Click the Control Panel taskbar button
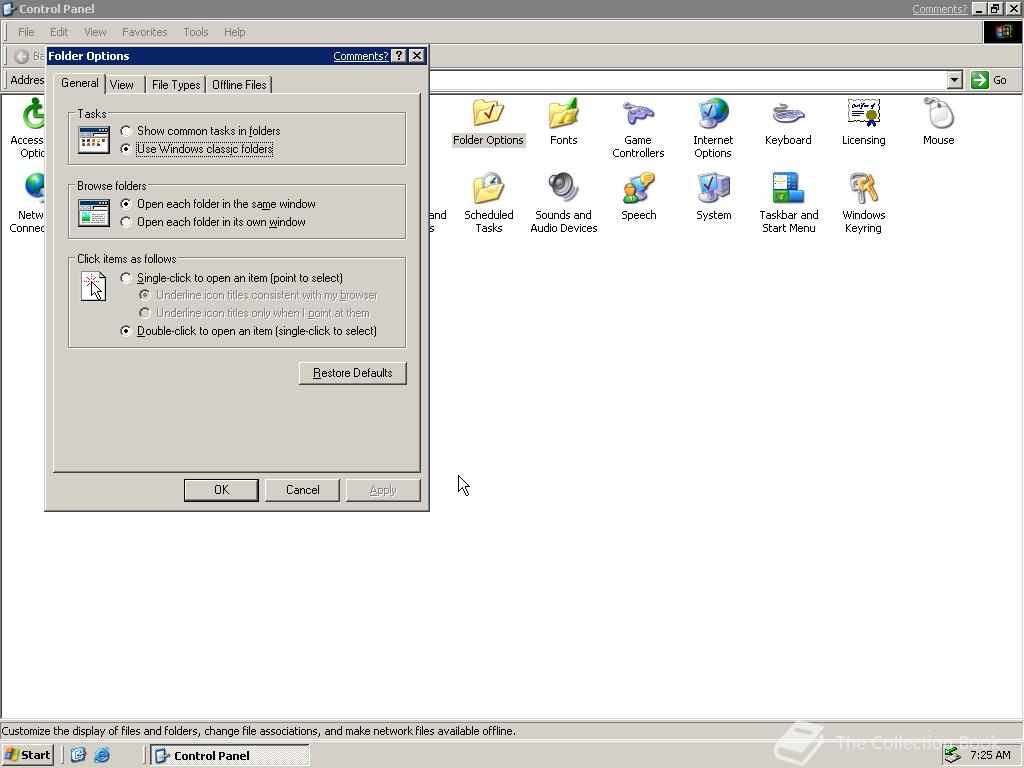The image size is (1024, 768). 230,755
